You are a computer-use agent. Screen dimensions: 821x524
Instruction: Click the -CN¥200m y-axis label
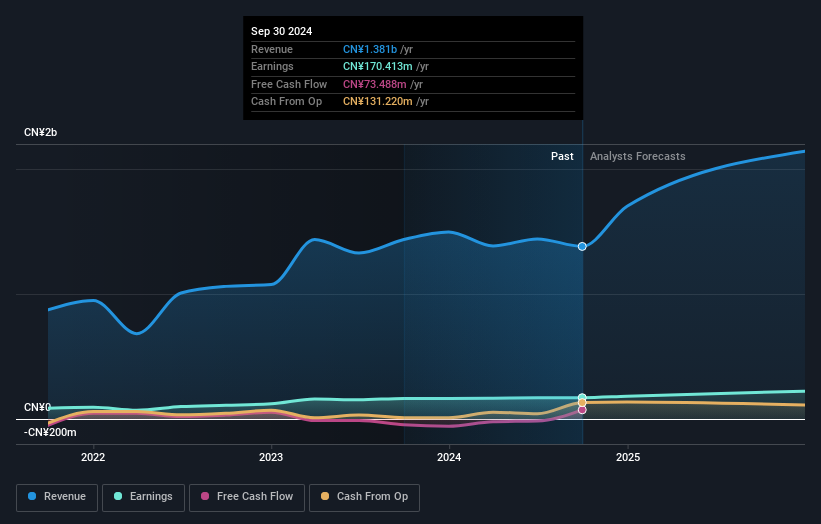[x=50, y=432]
